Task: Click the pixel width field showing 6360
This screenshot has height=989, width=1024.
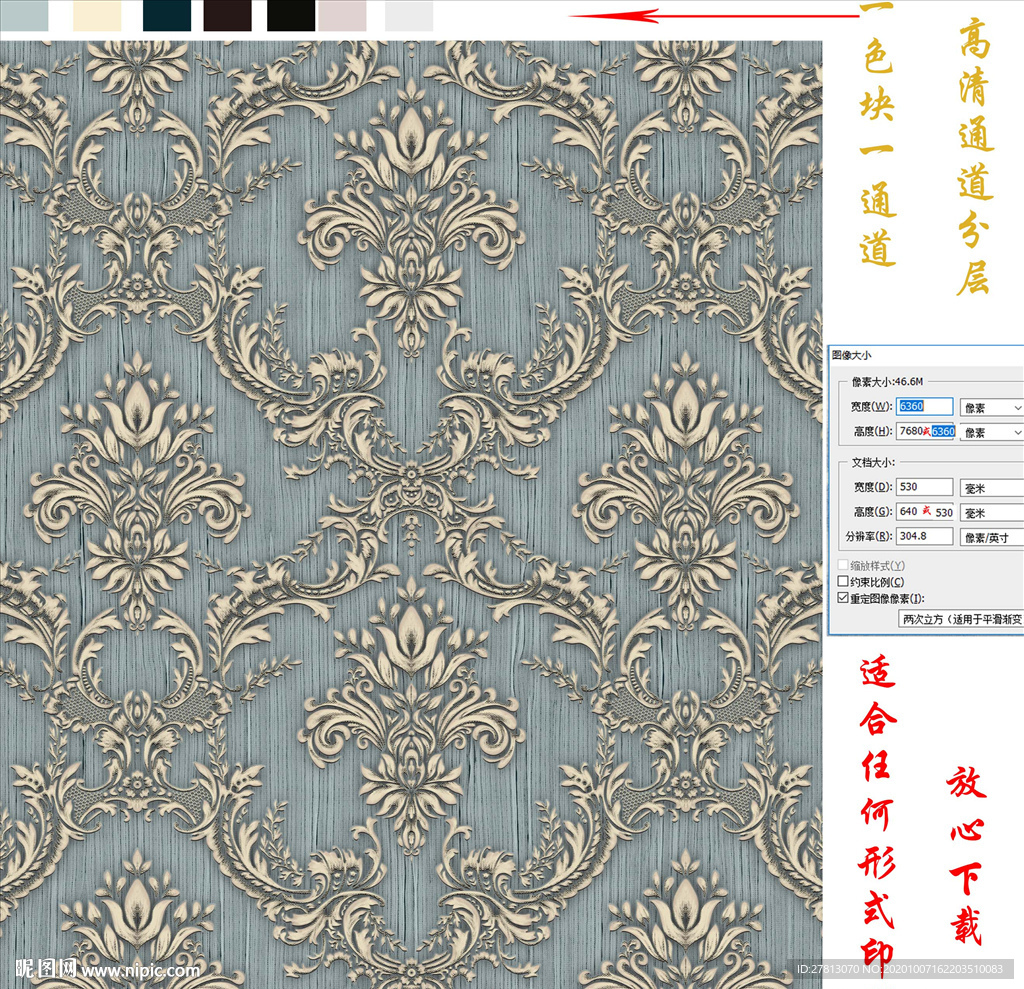Action: 924,406
